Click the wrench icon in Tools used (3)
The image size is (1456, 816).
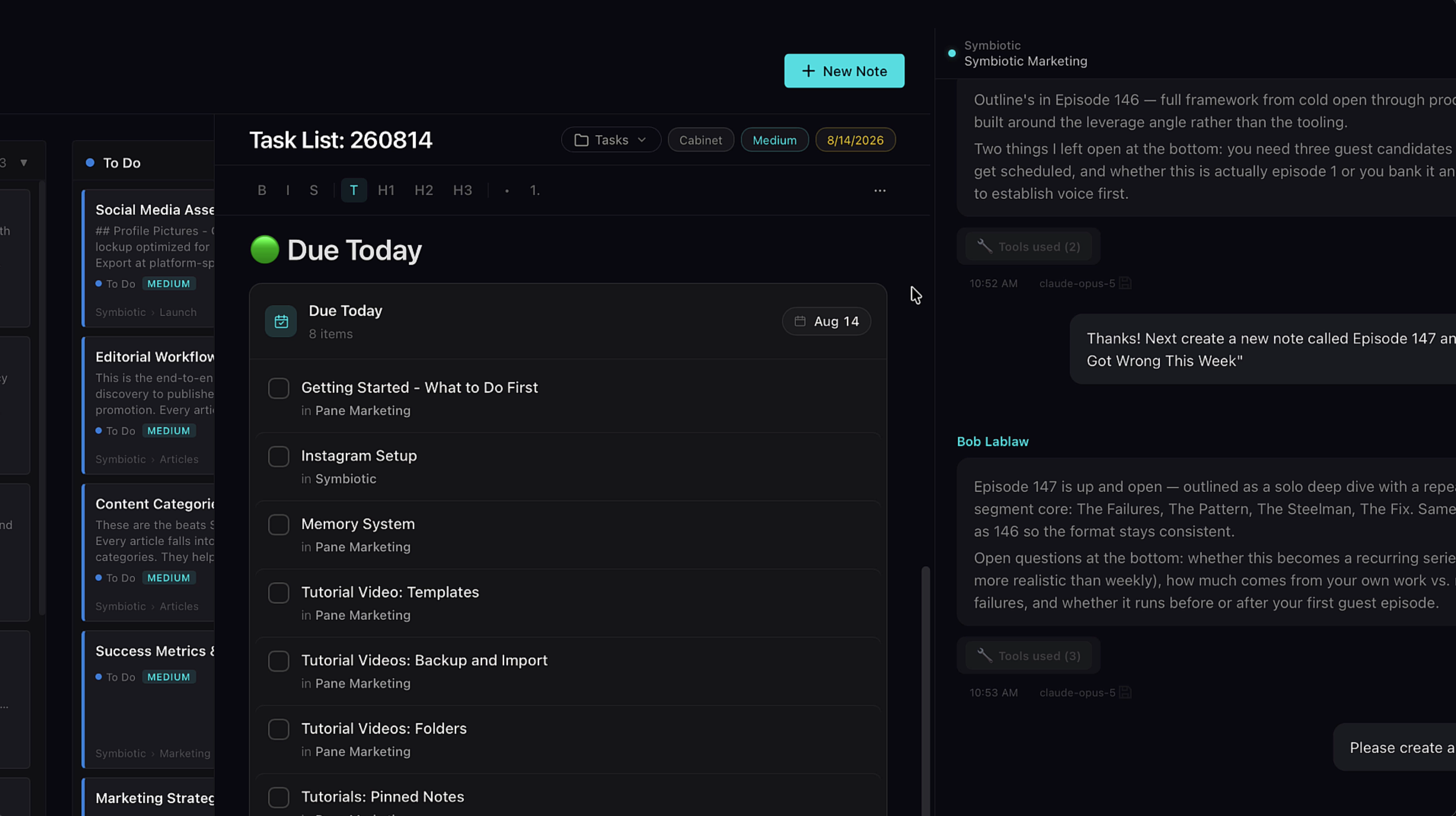tap(985, 655)
